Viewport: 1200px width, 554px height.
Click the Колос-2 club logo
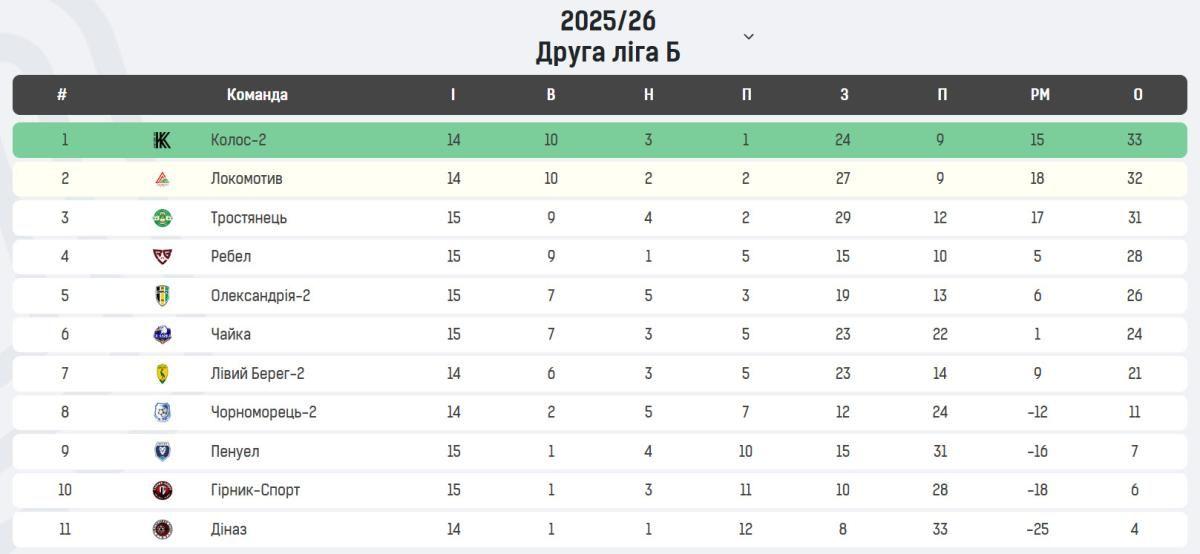click(x=162, y=140)
